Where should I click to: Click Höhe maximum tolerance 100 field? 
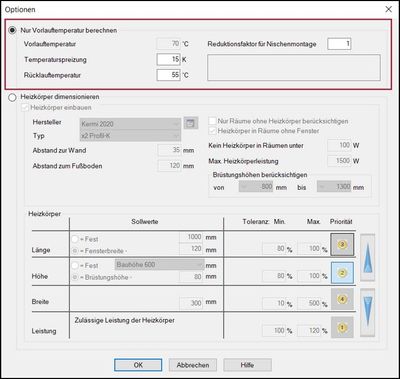coord(309,276)
